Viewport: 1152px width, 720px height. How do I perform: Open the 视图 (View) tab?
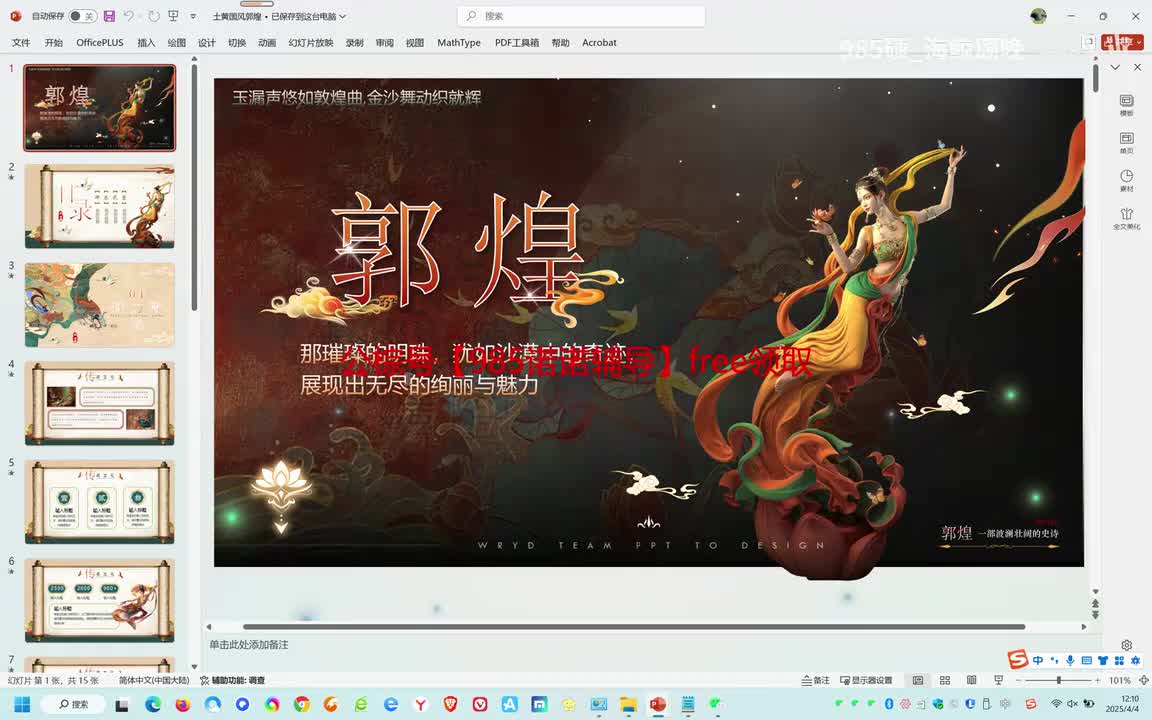[x=414, y=43]
